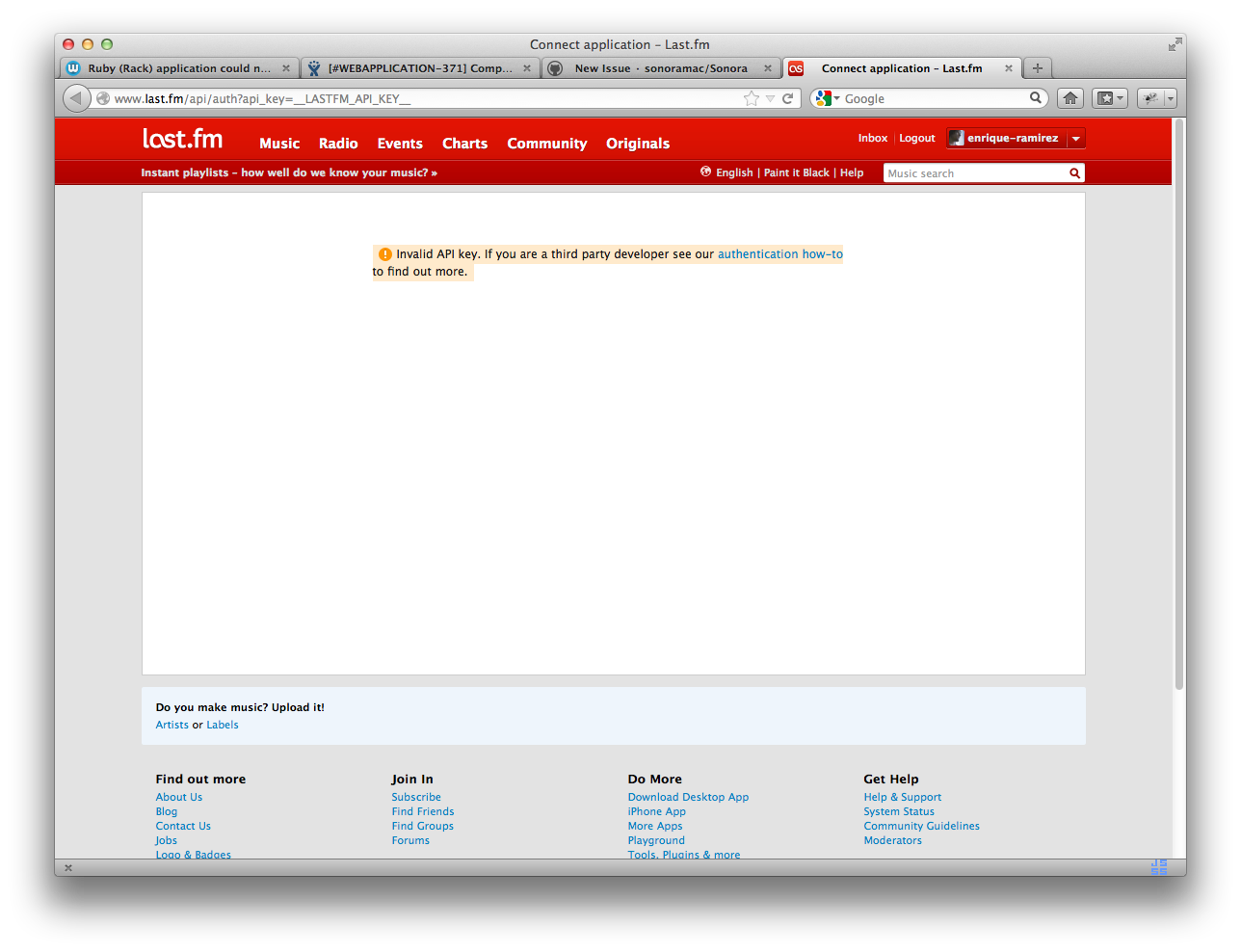
Task: Open the Find Friends footer link
Action: 423,811
